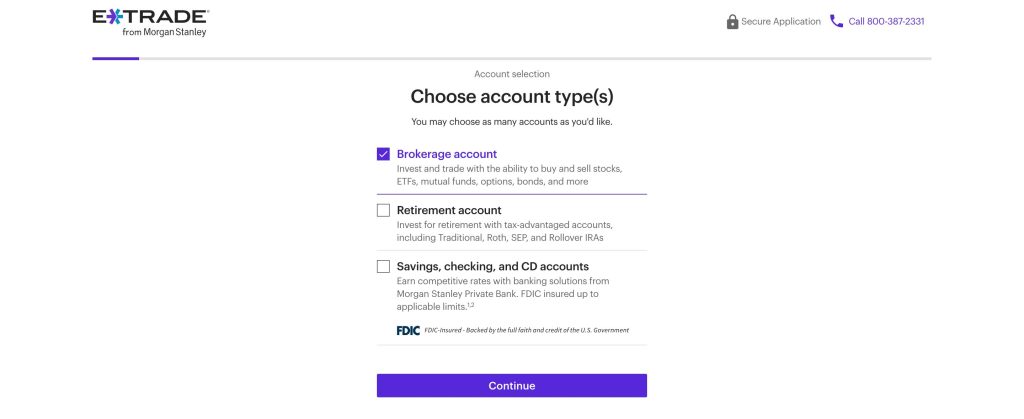This screenshot has height=419, width=1024.
Task: Click the application progress bar
Action: pyautogui.click(x=511, y=59)
